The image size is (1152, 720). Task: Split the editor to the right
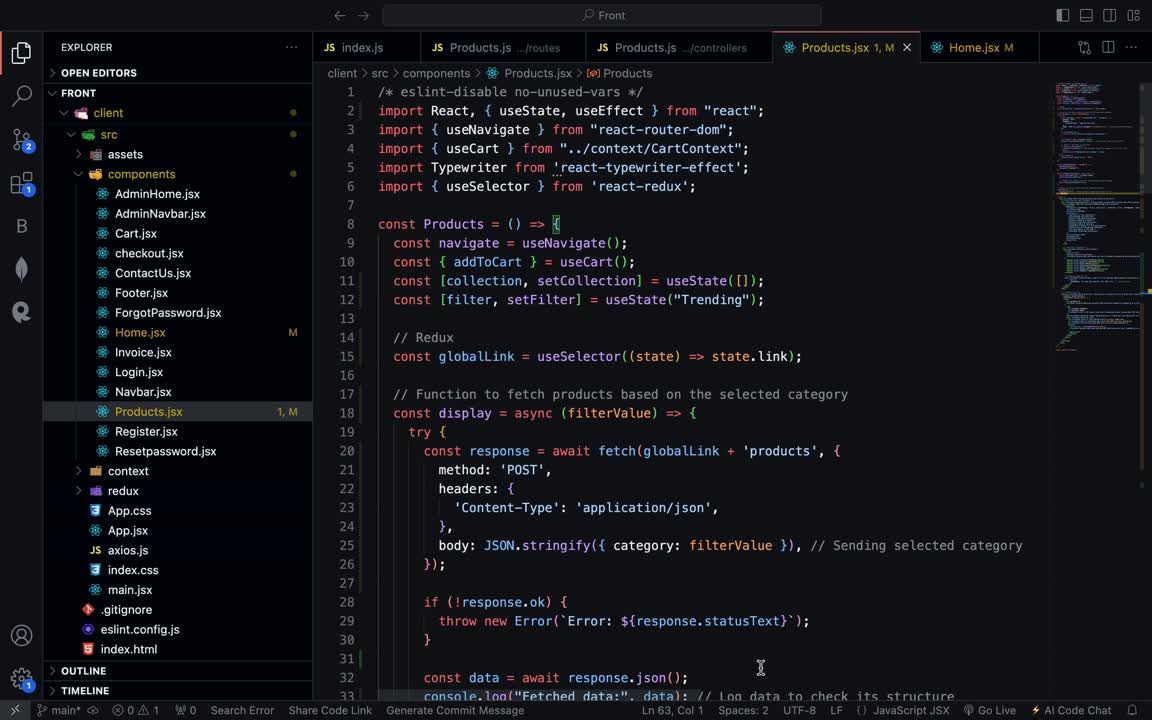[1108, 48]
